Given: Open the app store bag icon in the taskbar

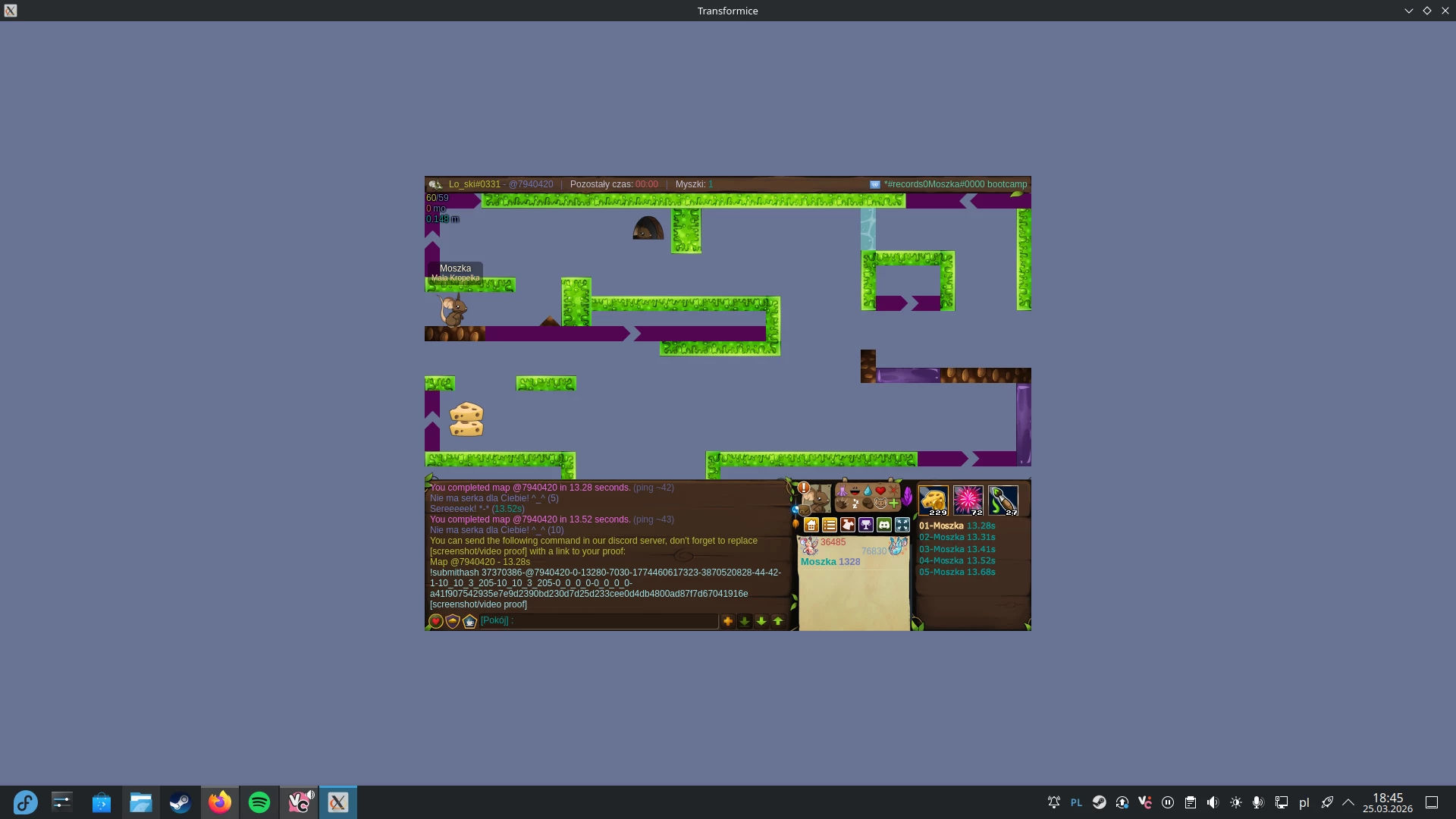Looking at the screenshot, I should coord(102,802).
